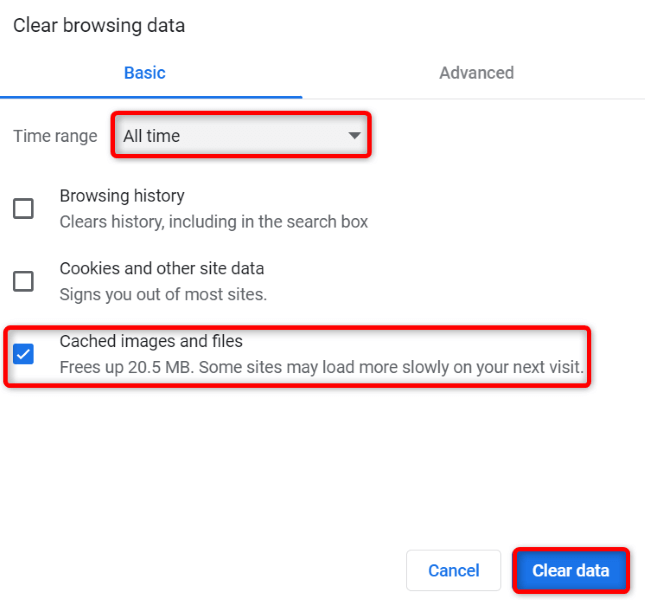645x600 pixels.
Task: Click 'Clears history, including in the search box' description
Action: click(x=214, y=221)
